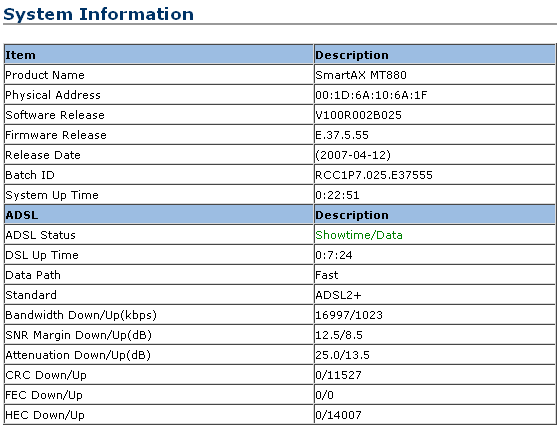Click the Firmware Release value E.37.5.55
The image size is (560, 429).
(342, 135)
